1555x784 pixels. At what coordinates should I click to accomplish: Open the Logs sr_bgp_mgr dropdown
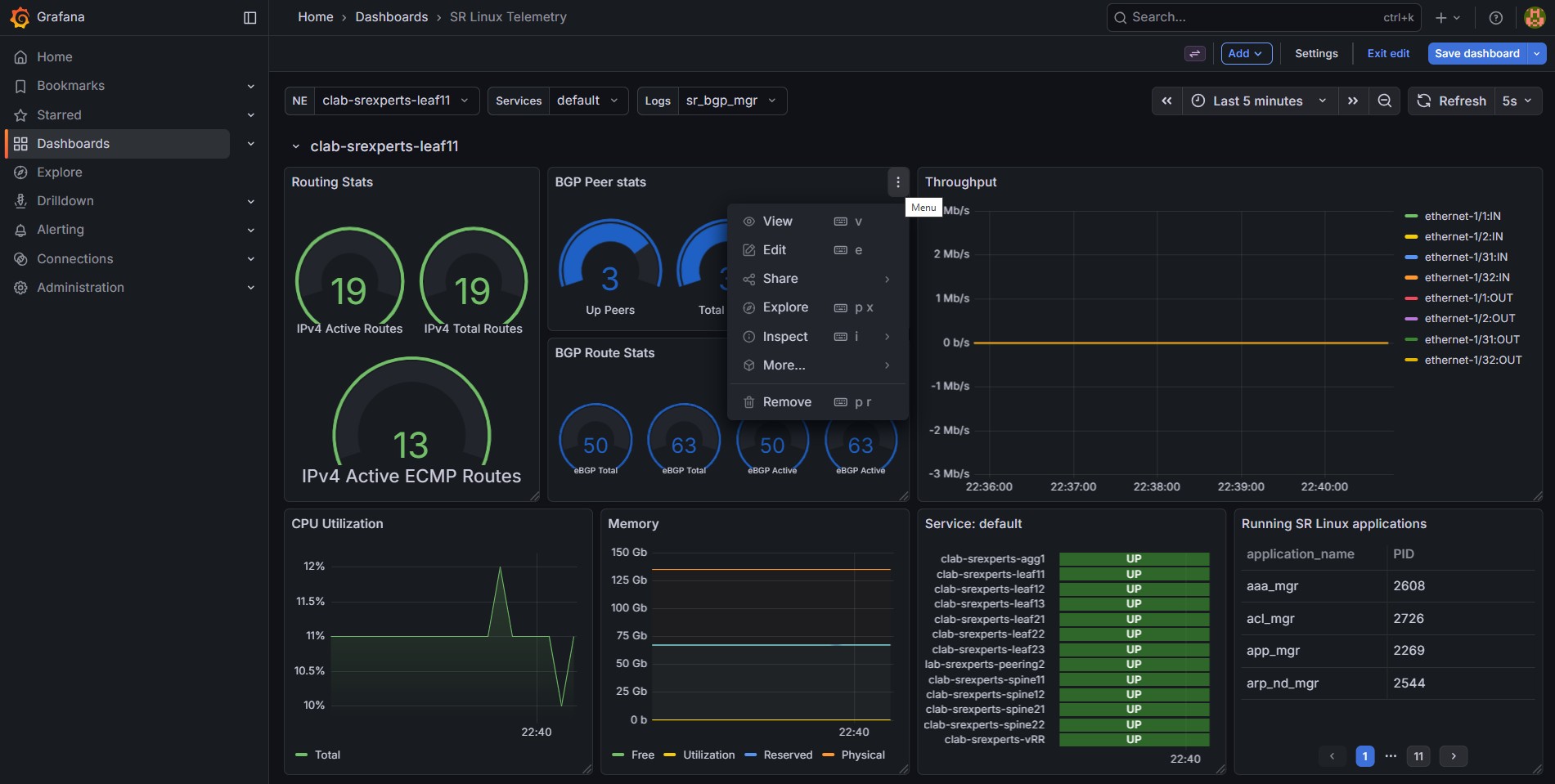point(732,101)
